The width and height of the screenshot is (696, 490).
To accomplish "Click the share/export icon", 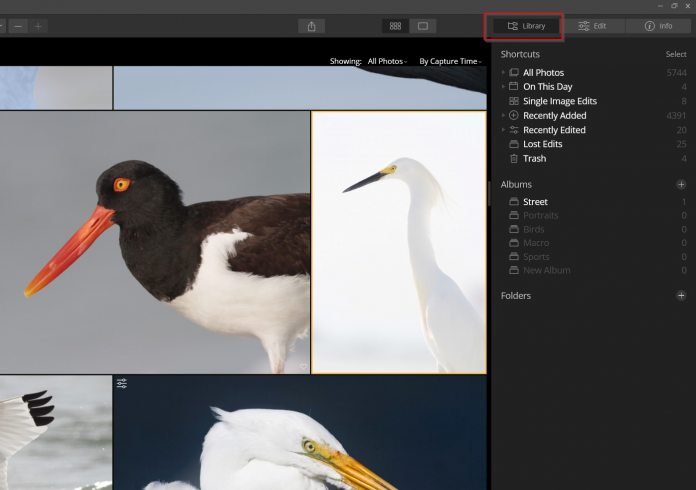I will (x=312, y=26).
